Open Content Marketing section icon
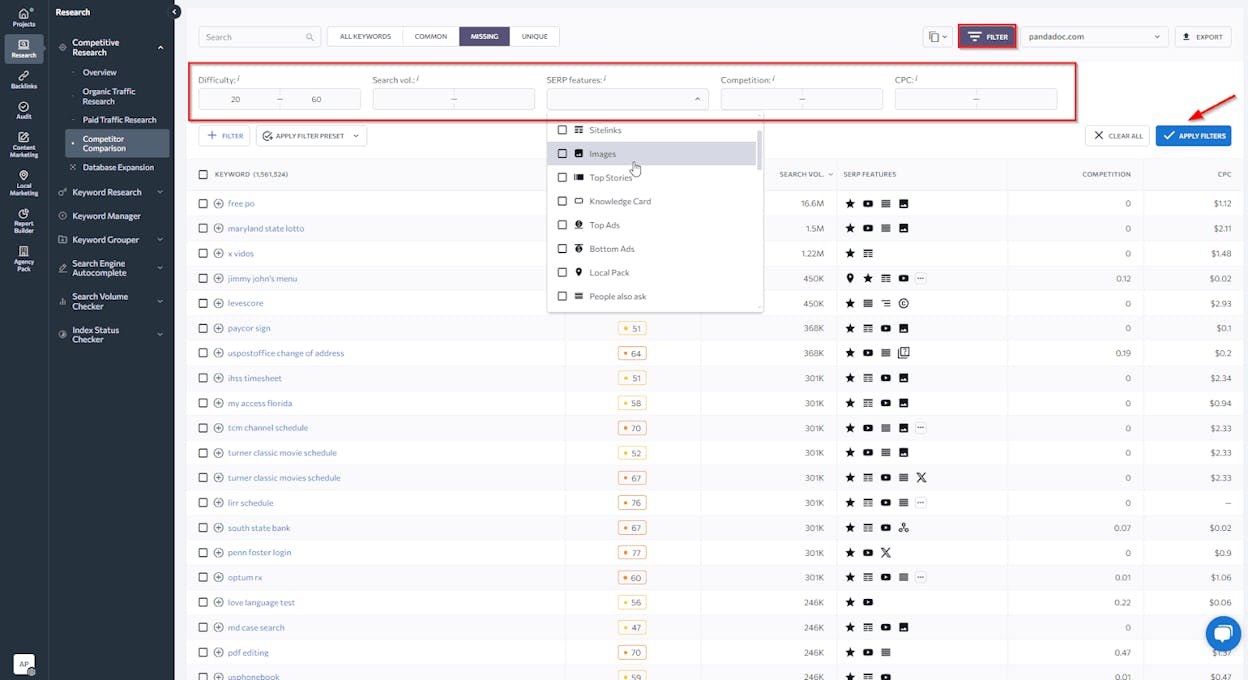1248x680 pixels. 24,145
